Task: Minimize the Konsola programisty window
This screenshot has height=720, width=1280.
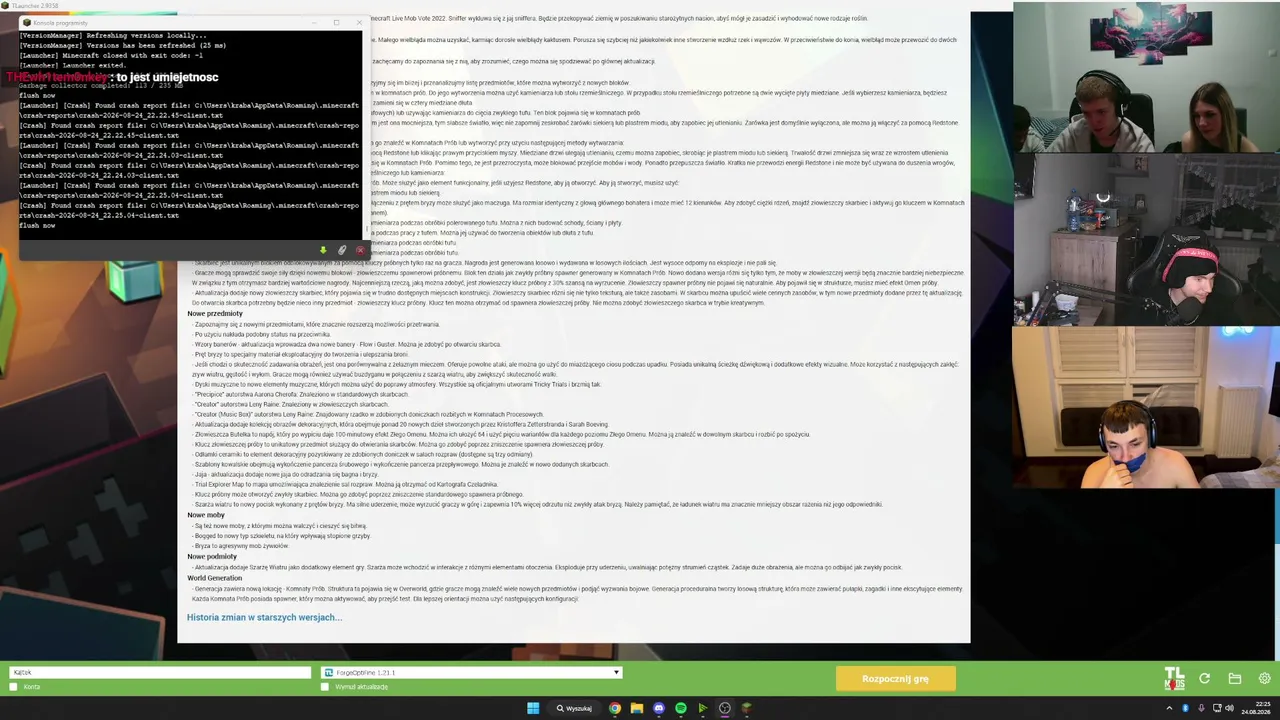Action: (x=314, y=22)
